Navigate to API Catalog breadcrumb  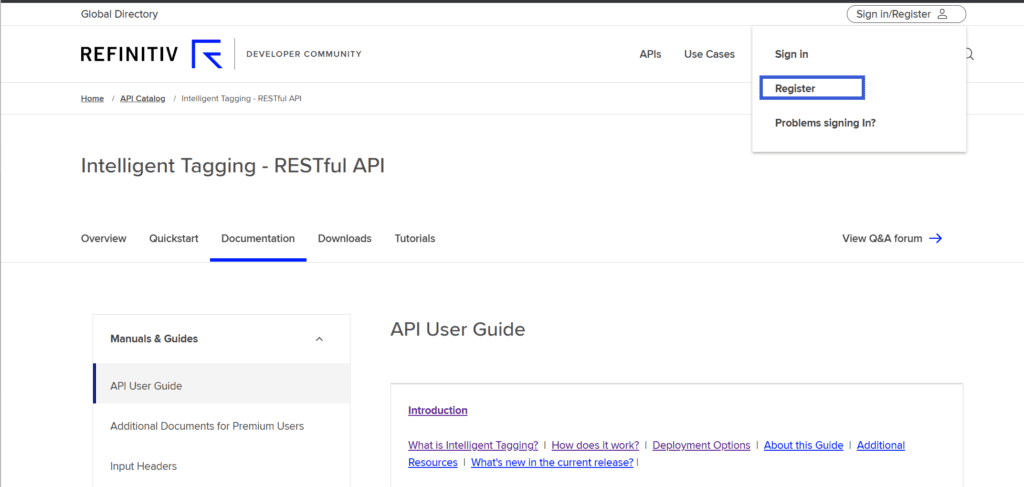tap(142, 99)
